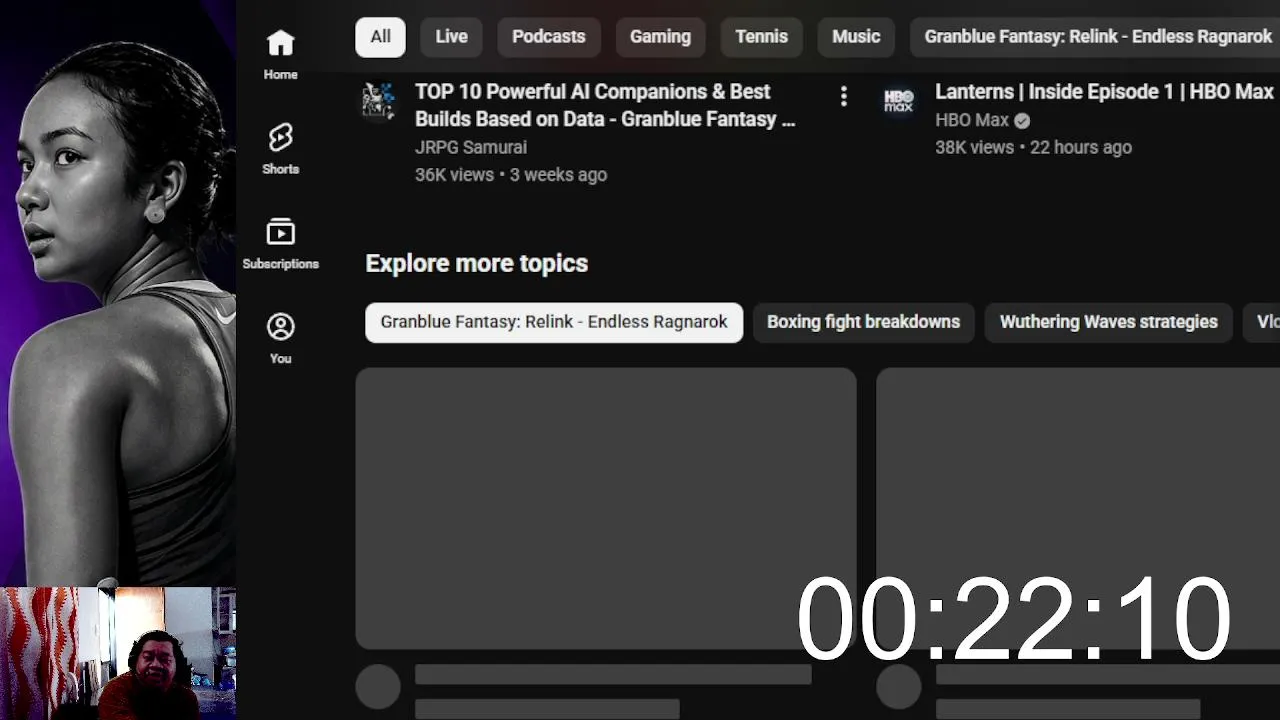Viewport: 1280px width, 720px height.
Task: Filter the feed by Podcasts
Action: tap(548, 37)
